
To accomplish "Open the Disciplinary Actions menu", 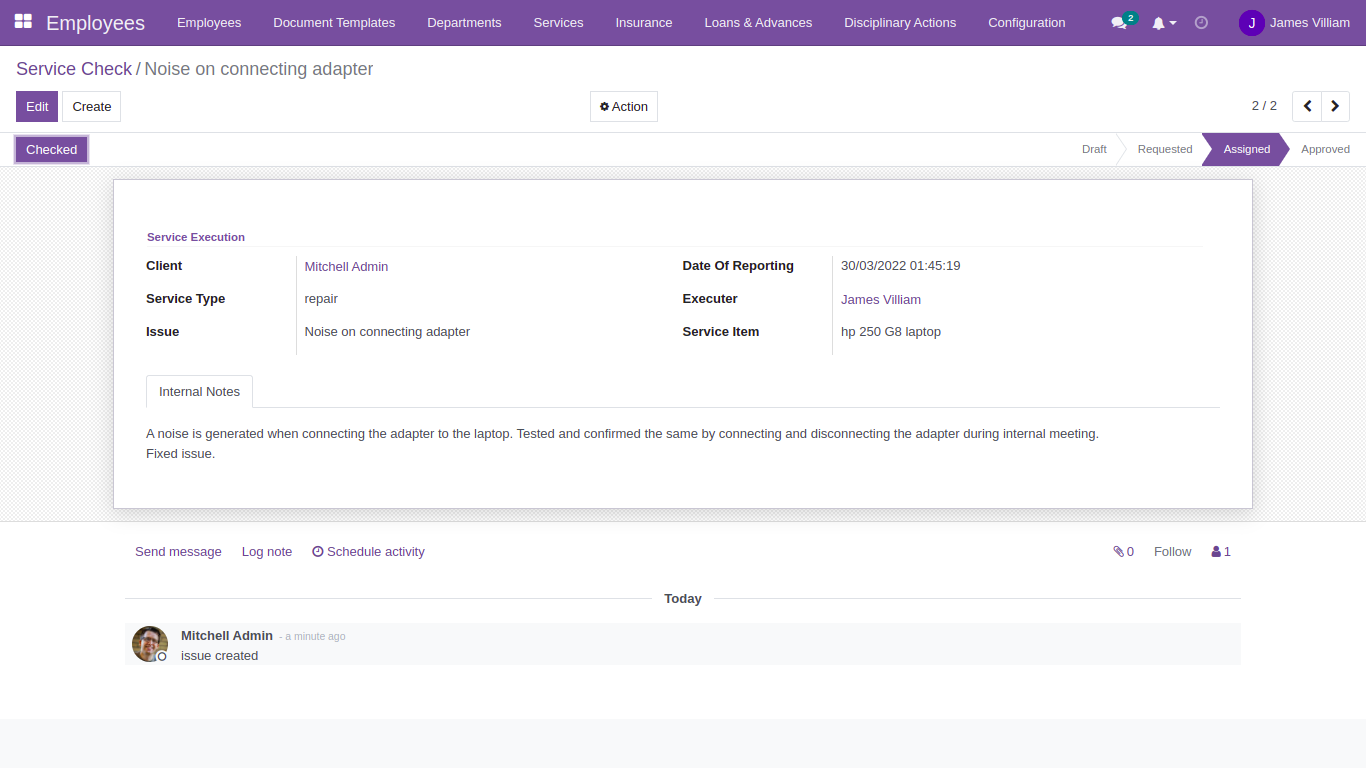I will pos(899,22).
